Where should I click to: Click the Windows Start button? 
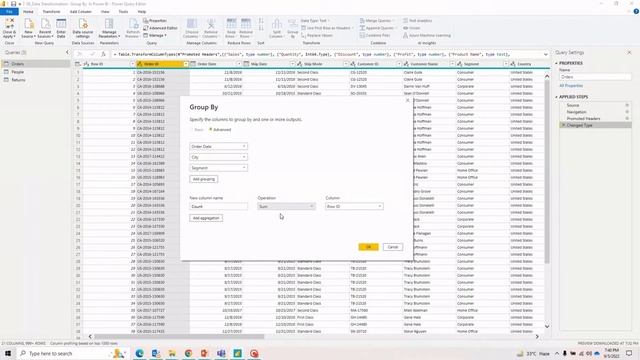click(x=8, y=353)
